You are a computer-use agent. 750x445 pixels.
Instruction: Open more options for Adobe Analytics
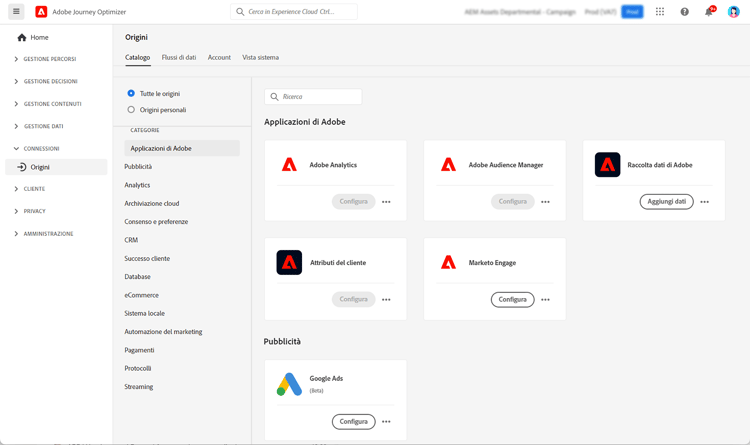click(x=386, y=202)
